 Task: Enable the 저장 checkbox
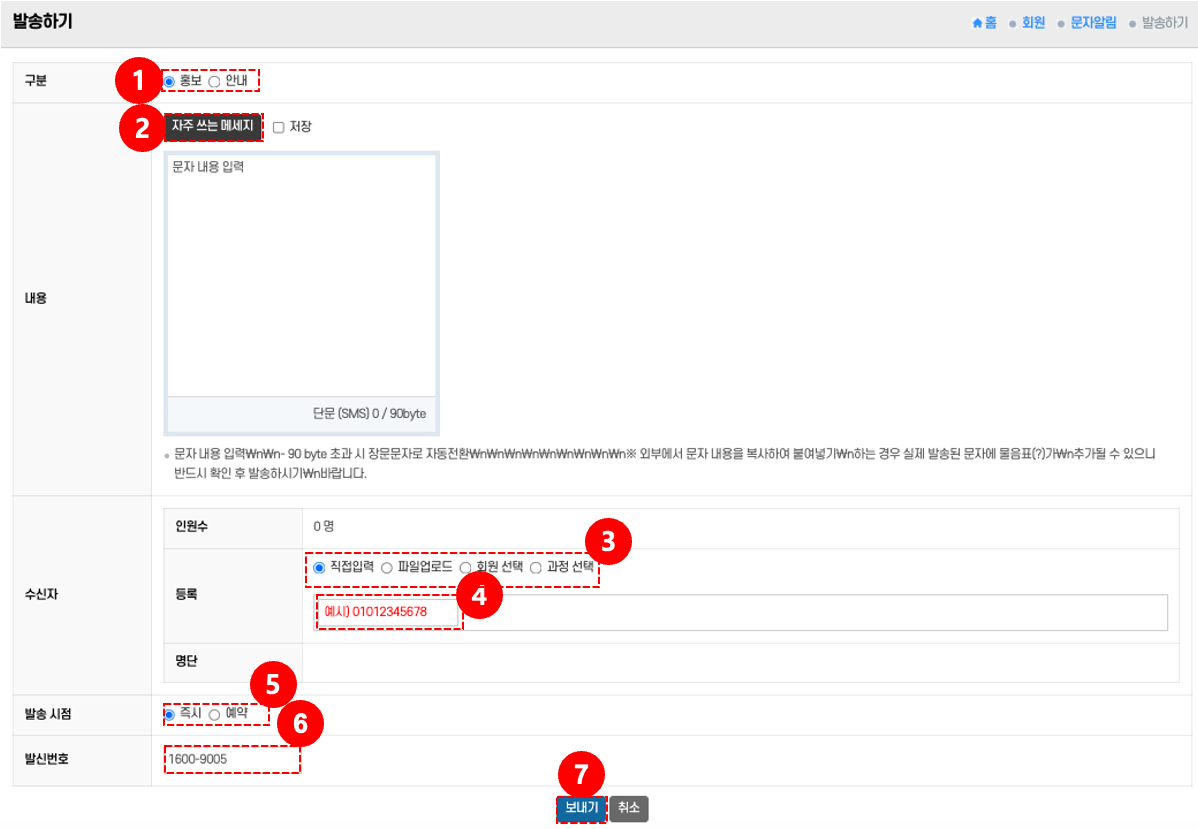279,127
